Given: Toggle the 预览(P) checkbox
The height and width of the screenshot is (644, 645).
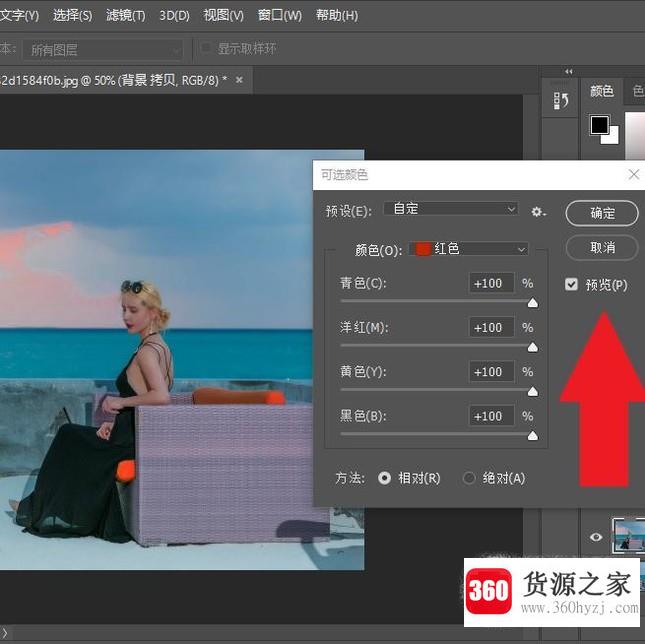Looking at the screenshot, I should (571, 284).
